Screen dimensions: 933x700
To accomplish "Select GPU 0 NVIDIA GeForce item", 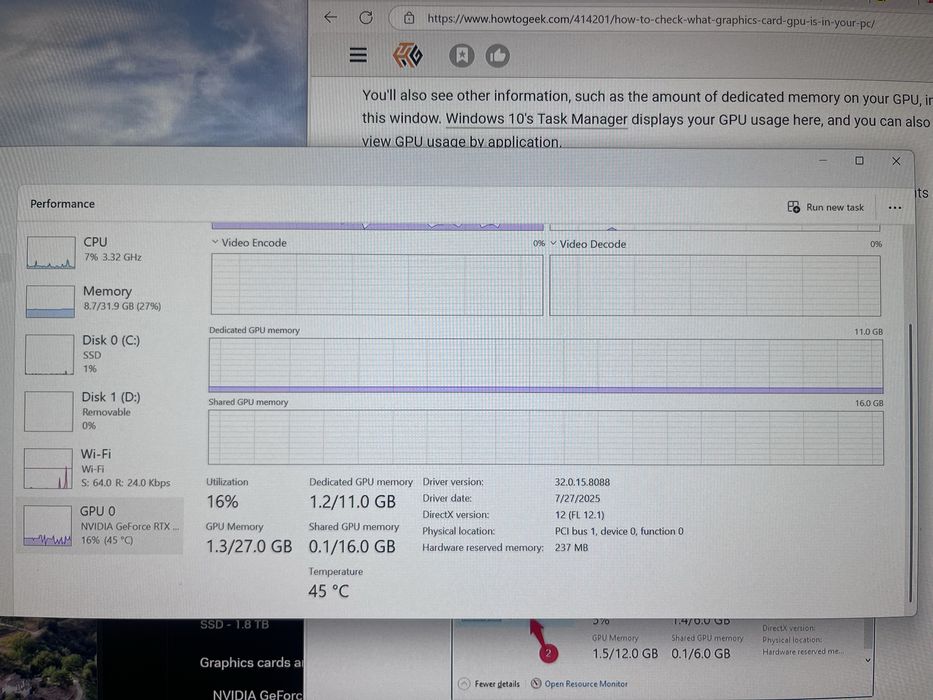I will [101, 526].
